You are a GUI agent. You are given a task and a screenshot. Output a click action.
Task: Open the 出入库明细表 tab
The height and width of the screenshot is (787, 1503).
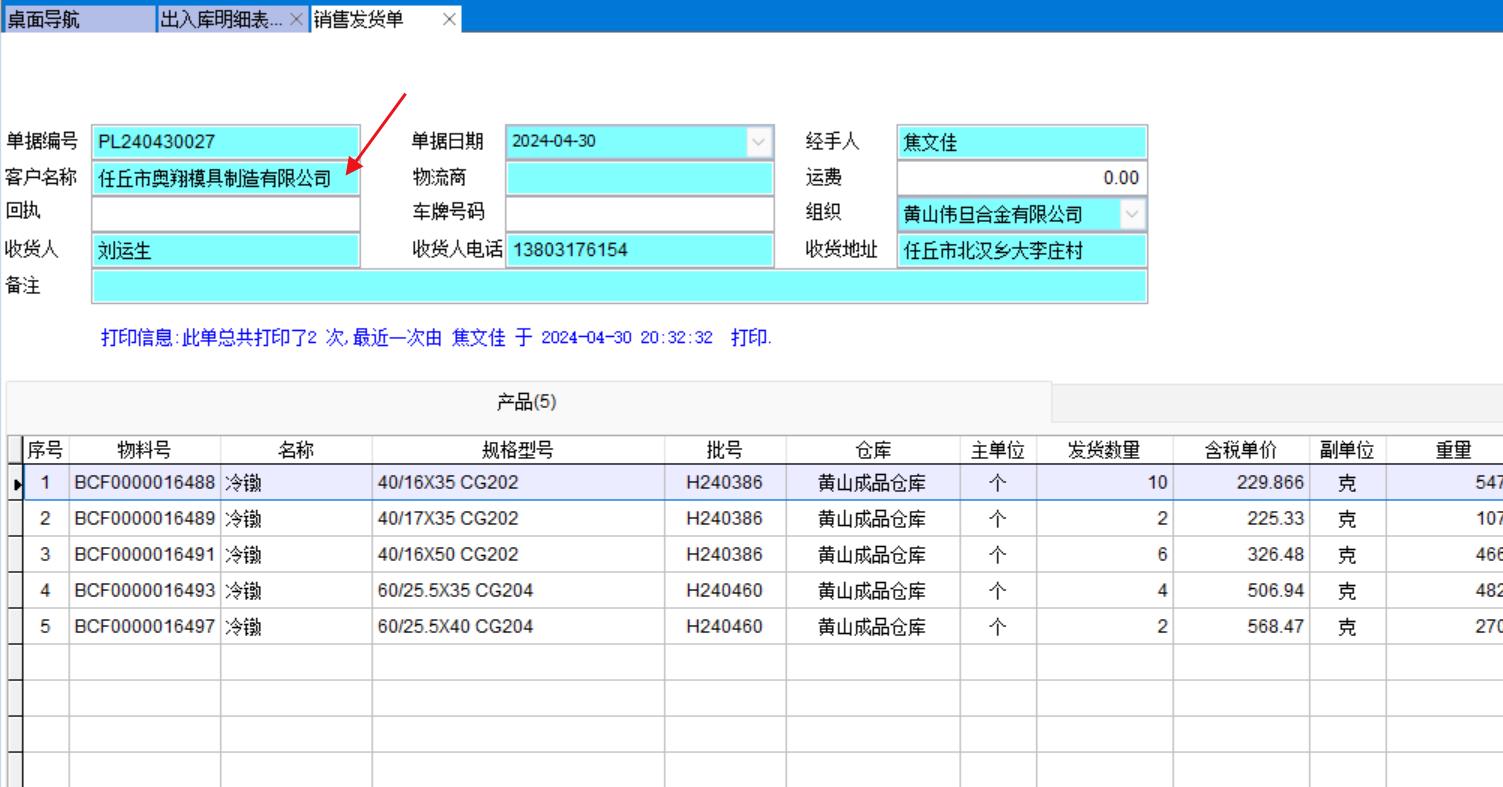[x=222, y=20]
